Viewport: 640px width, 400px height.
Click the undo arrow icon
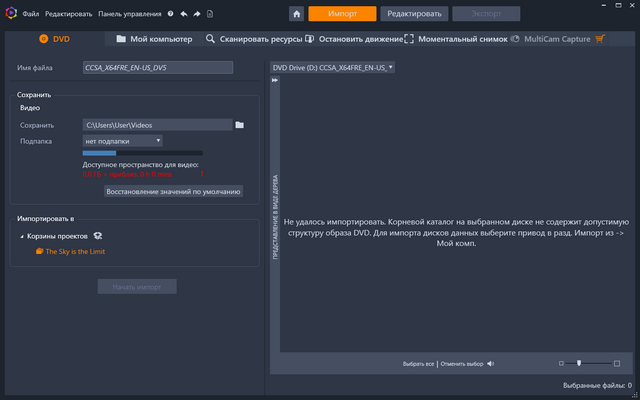coord(184,15)
